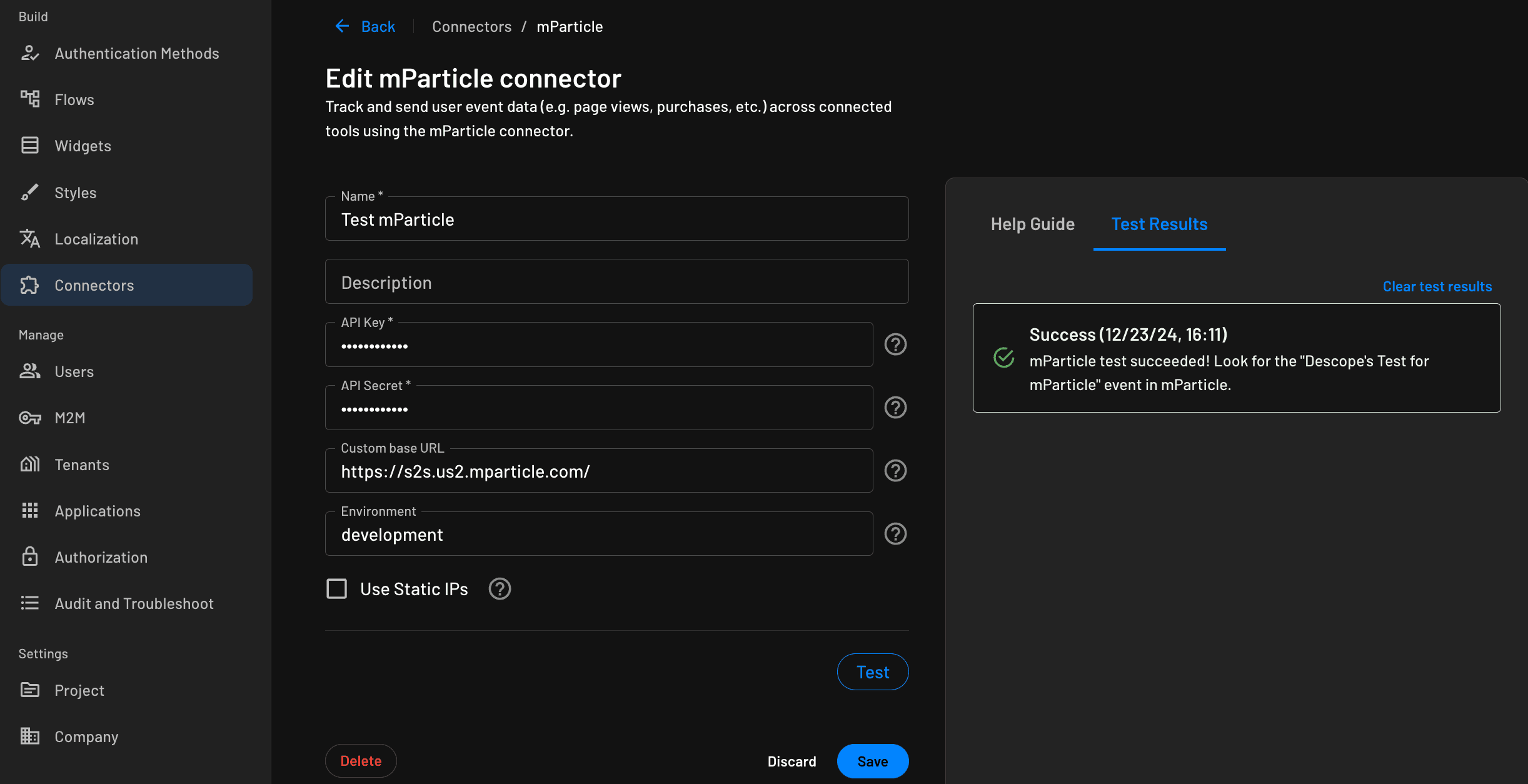Image resolution: width=1528 pixels, height=784 pixels.
Task: Open Authentication Methods in the sidebar
Action: click(137, 53)
